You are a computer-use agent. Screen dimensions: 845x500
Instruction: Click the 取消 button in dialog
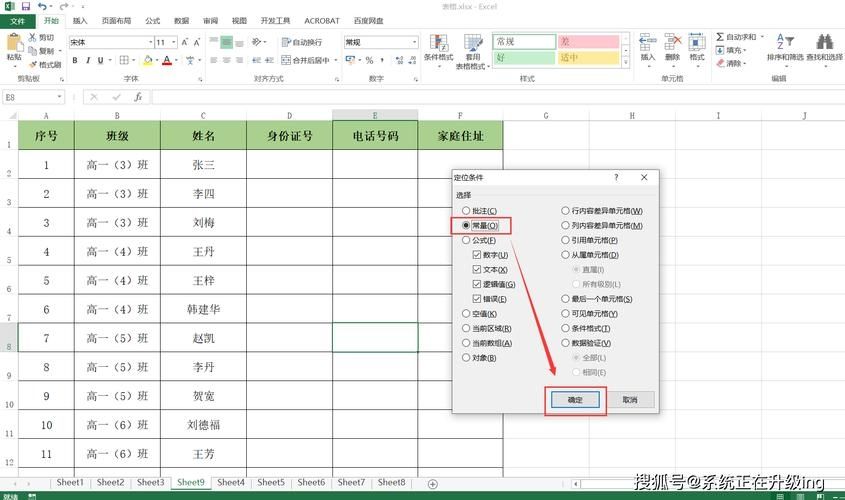630,400
